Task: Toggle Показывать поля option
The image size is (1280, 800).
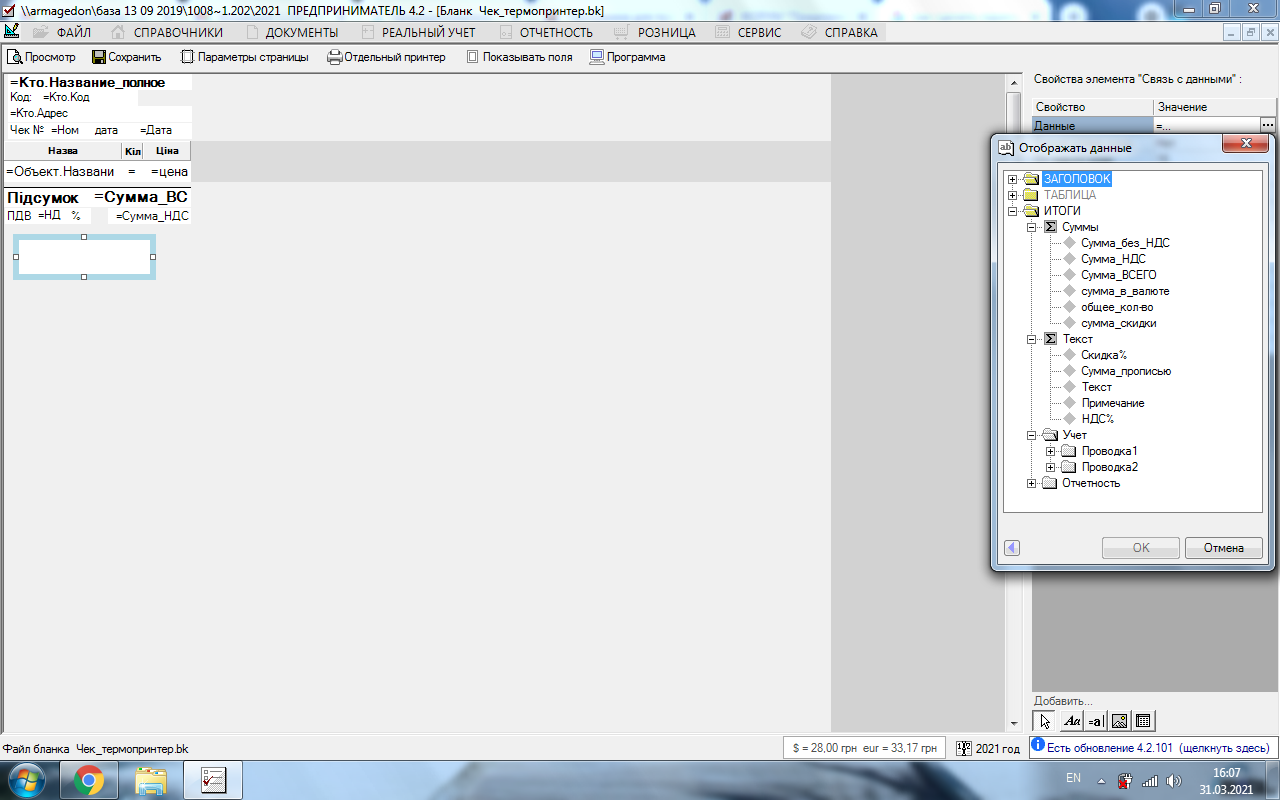Action: [519, 57]
